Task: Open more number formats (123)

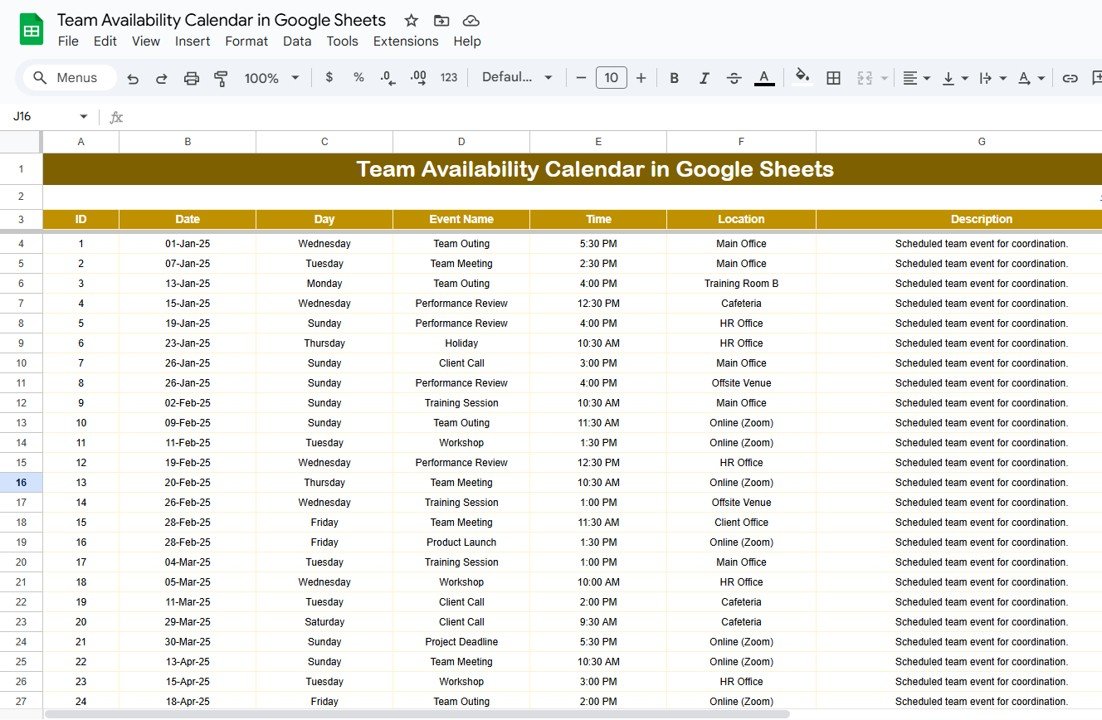Action: [448, 77]
